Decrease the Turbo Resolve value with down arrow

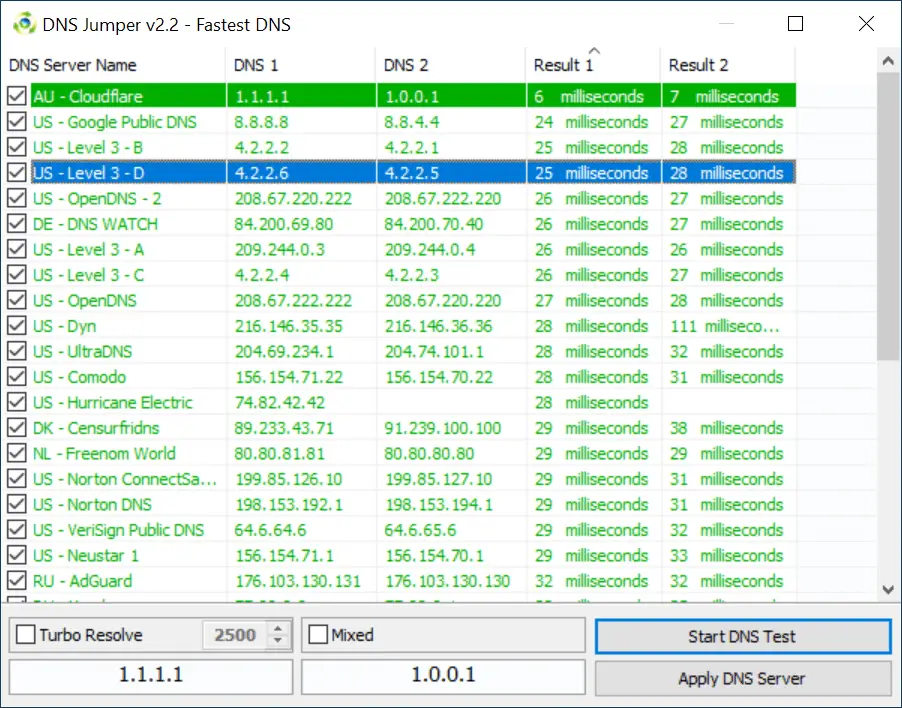click(x=278, y=641)
